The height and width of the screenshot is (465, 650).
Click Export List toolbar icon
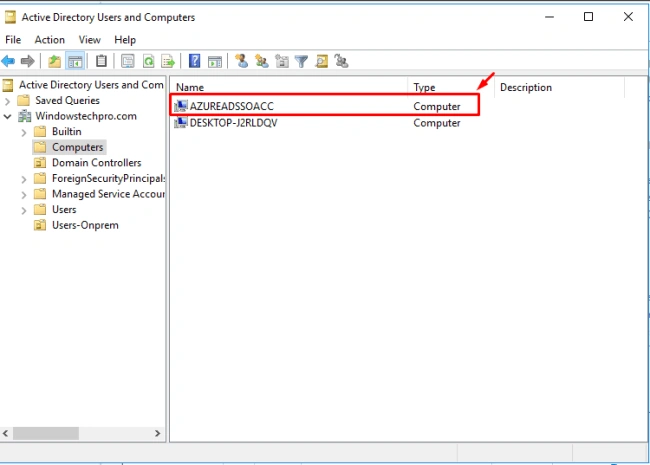pyautogui.click(x=168, y=61)
